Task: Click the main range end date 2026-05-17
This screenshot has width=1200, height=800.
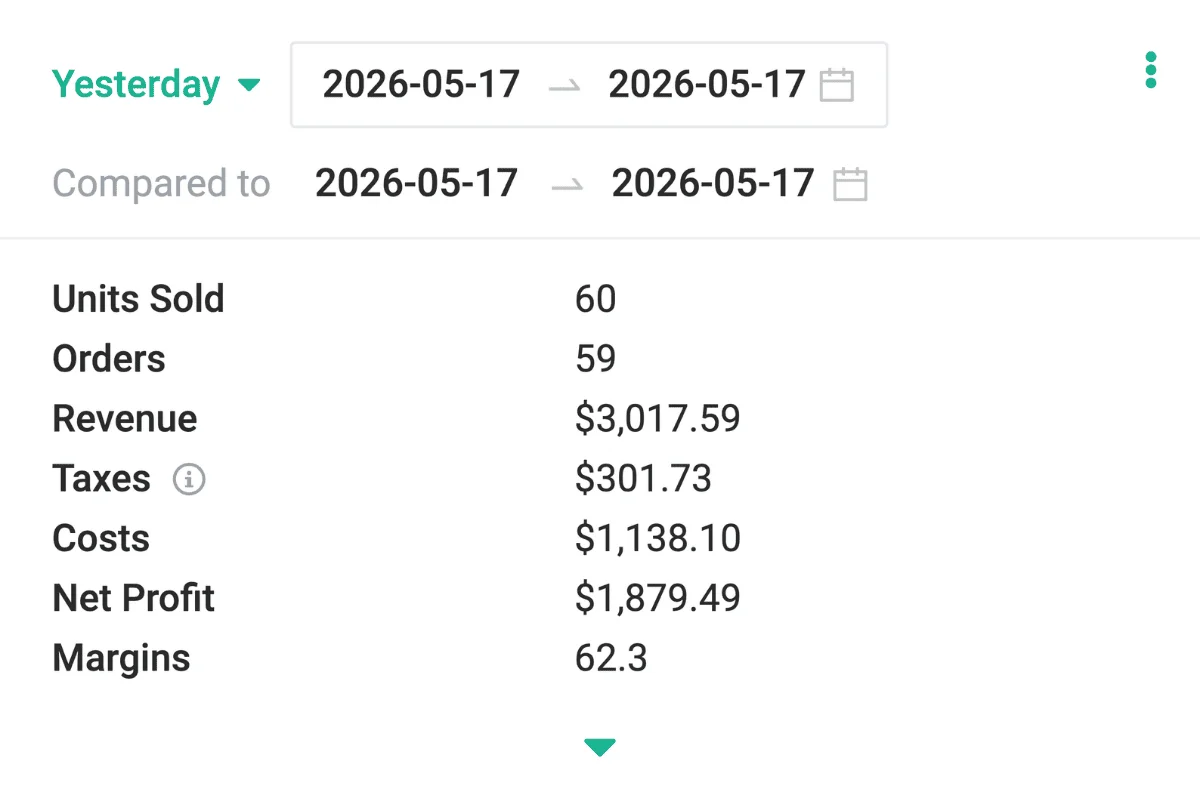Action: coord(707,84)
